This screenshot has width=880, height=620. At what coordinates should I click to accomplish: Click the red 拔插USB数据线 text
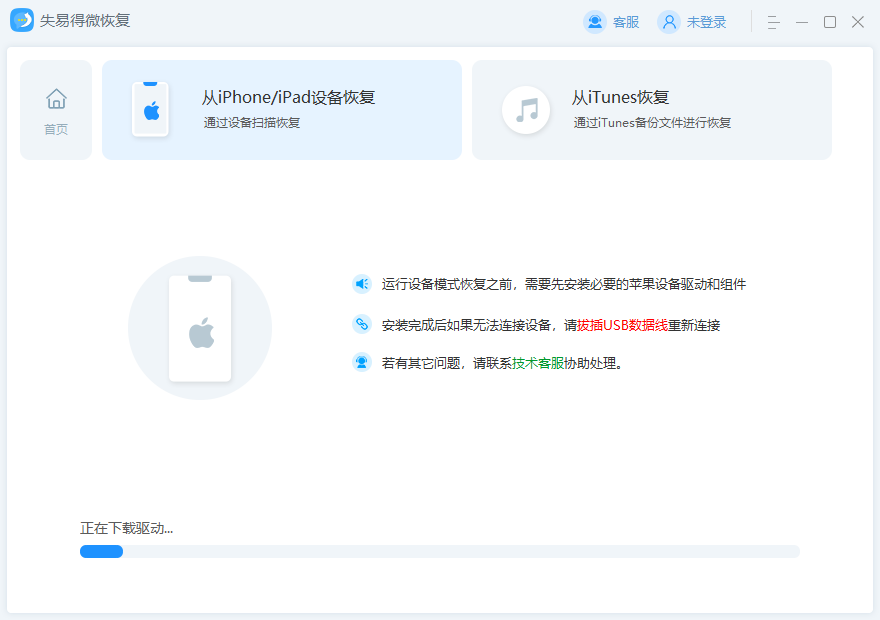click(622, 325)
